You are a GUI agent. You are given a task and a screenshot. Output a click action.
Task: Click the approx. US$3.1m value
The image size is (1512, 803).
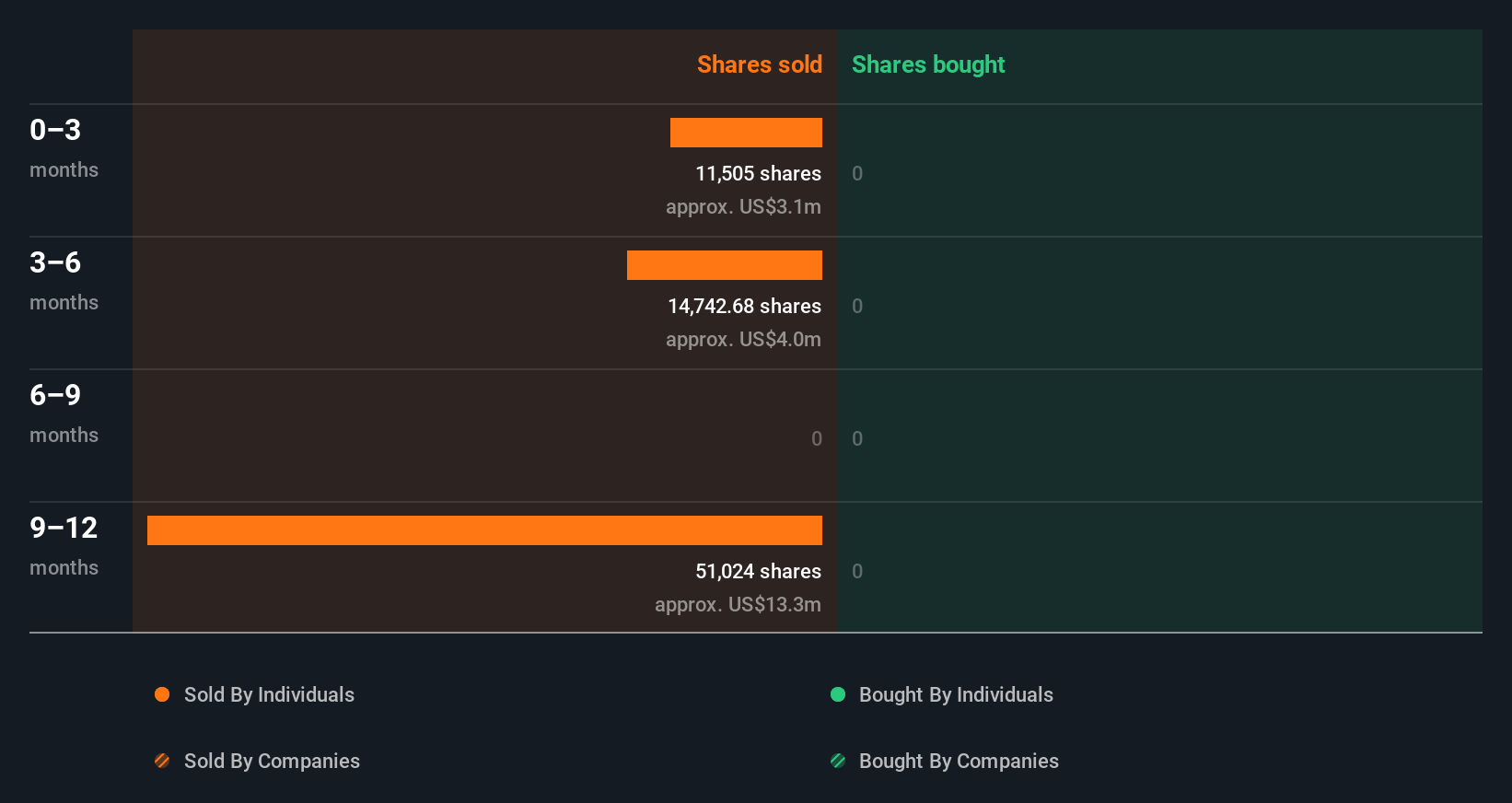pyautogui.click(x=743, y=206)
